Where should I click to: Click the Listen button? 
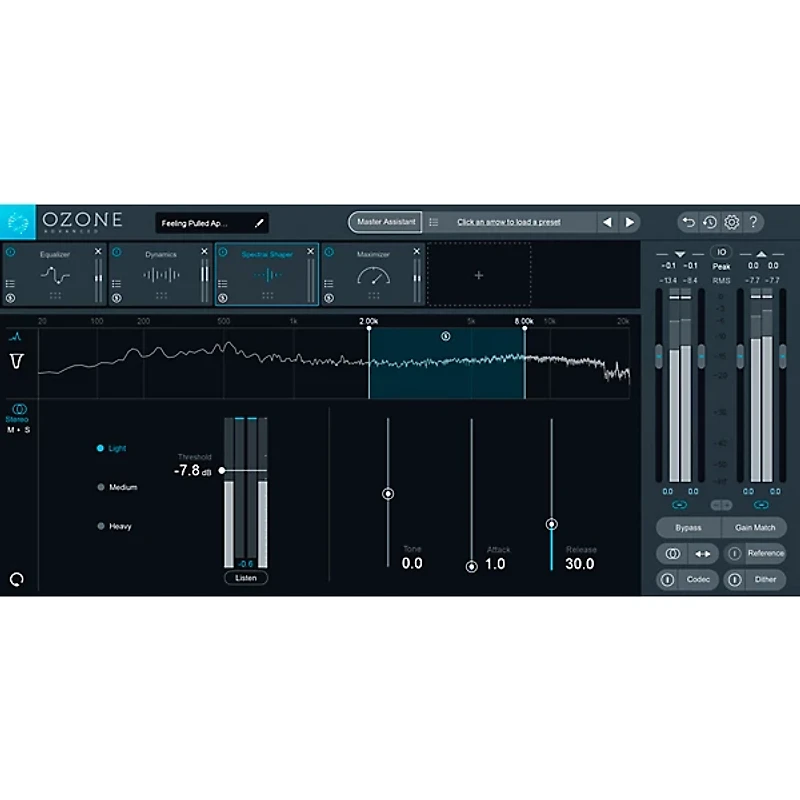[x=245, y=578]
